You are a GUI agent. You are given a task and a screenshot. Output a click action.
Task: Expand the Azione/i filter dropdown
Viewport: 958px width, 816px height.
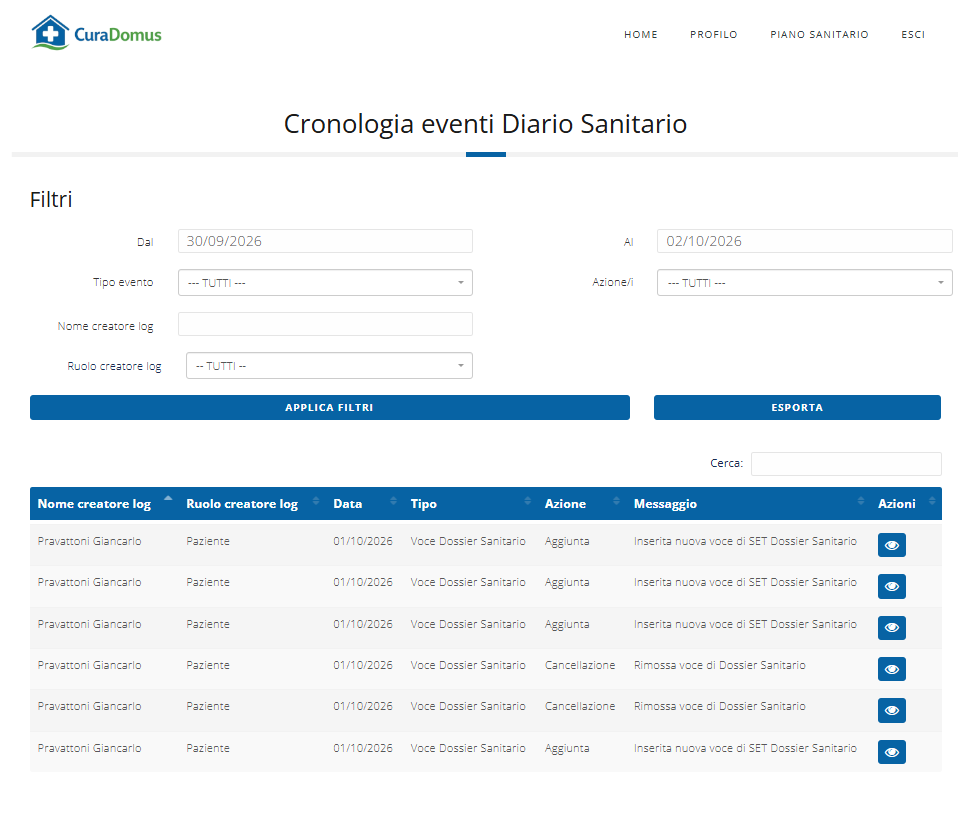tap(805, 283)
